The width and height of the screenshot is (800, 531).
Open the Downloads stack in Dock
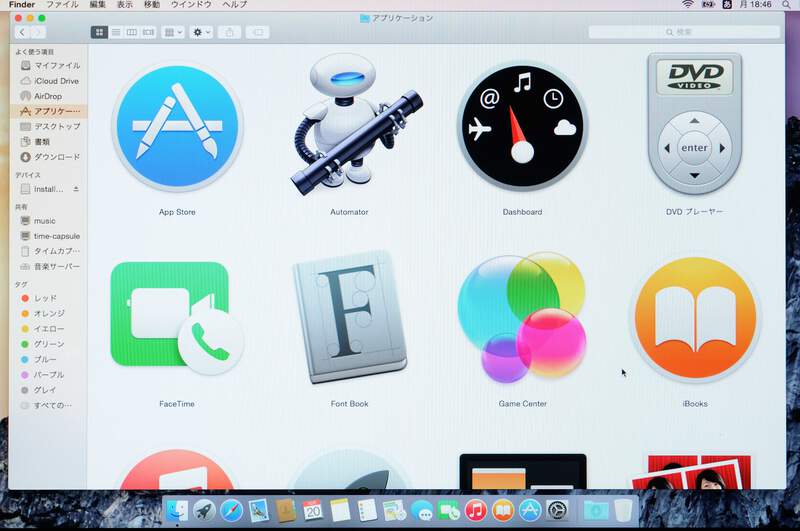pyautogui.click(x=595, y=510)
